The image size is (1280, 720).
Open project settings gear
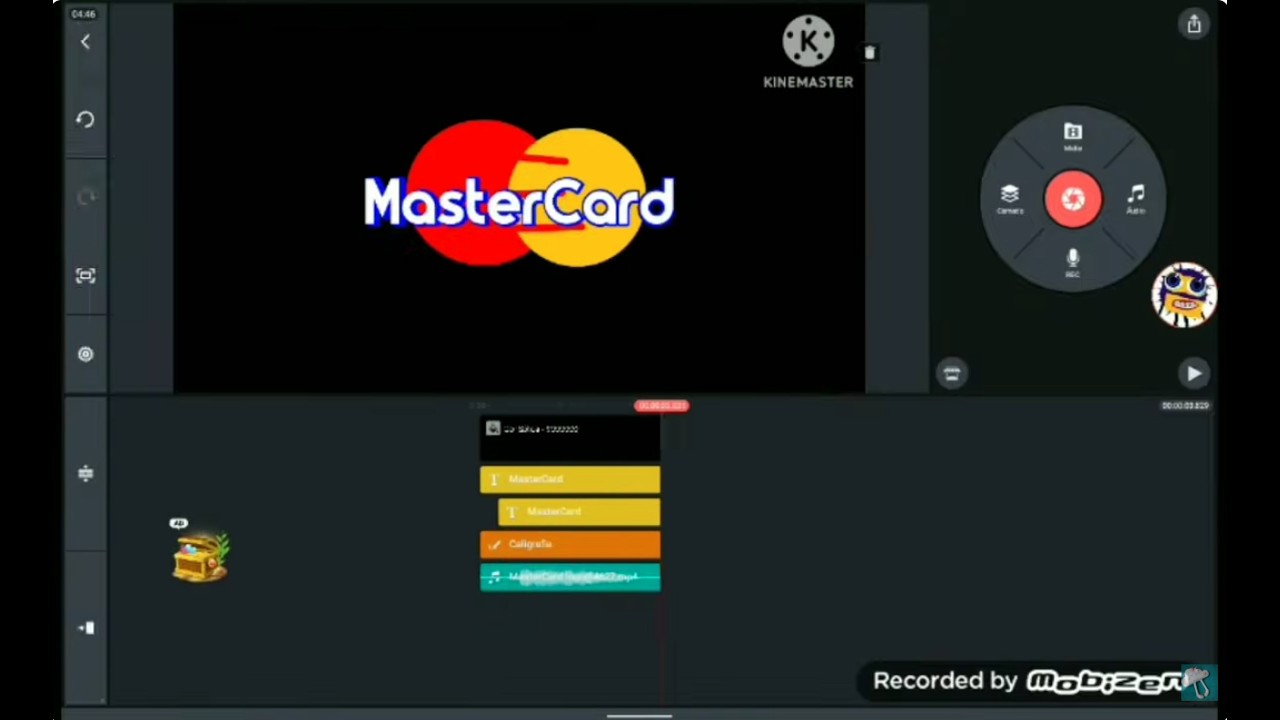click(85, 354)
